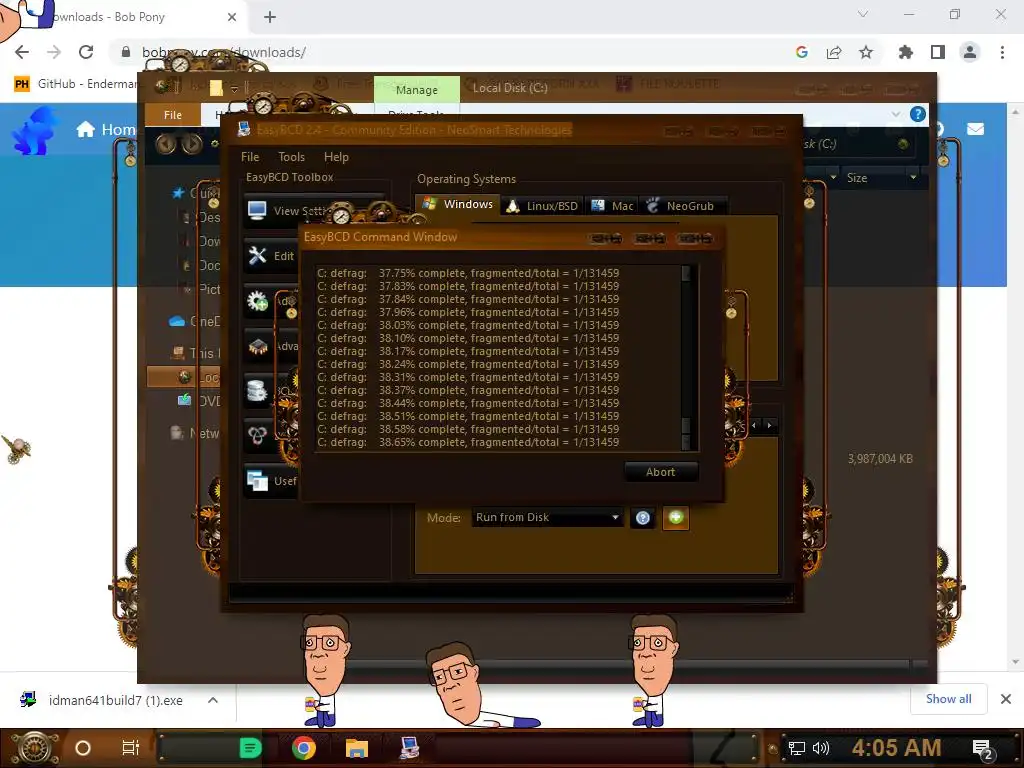
Task: Open notification center on taskbar
Action: point(982,749)
